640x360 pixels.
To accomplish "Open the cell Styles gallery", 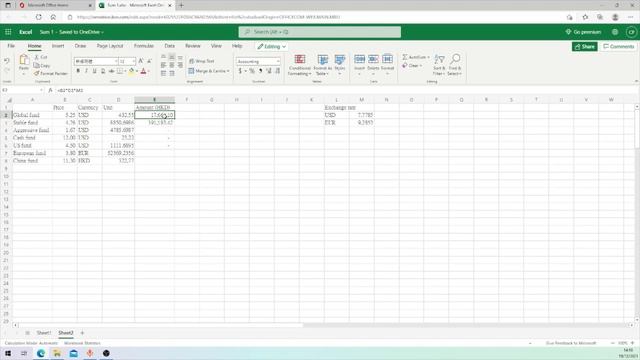I will pyautogui.click(x=340, y=65).
